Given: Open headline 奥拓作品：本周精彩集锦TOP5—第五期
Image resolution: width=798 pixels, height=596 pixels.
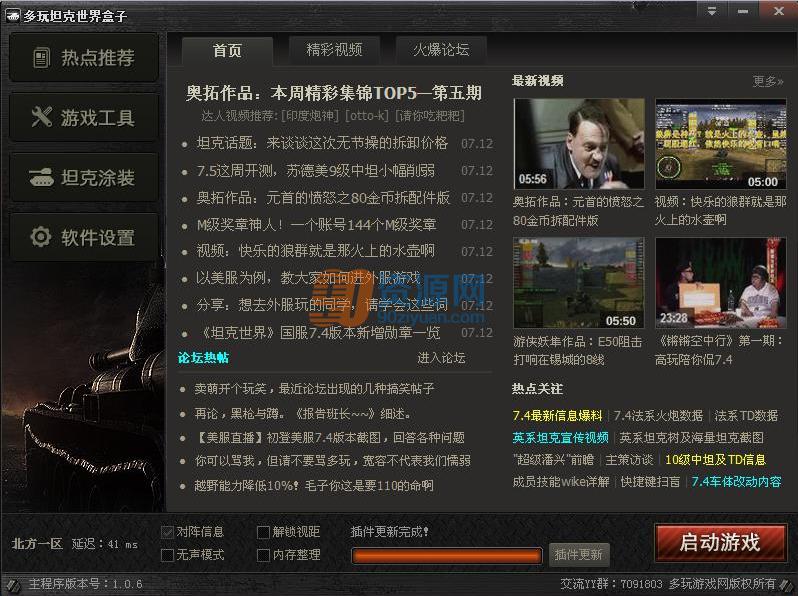Looking at the screenshot, I should pos(334,93).
